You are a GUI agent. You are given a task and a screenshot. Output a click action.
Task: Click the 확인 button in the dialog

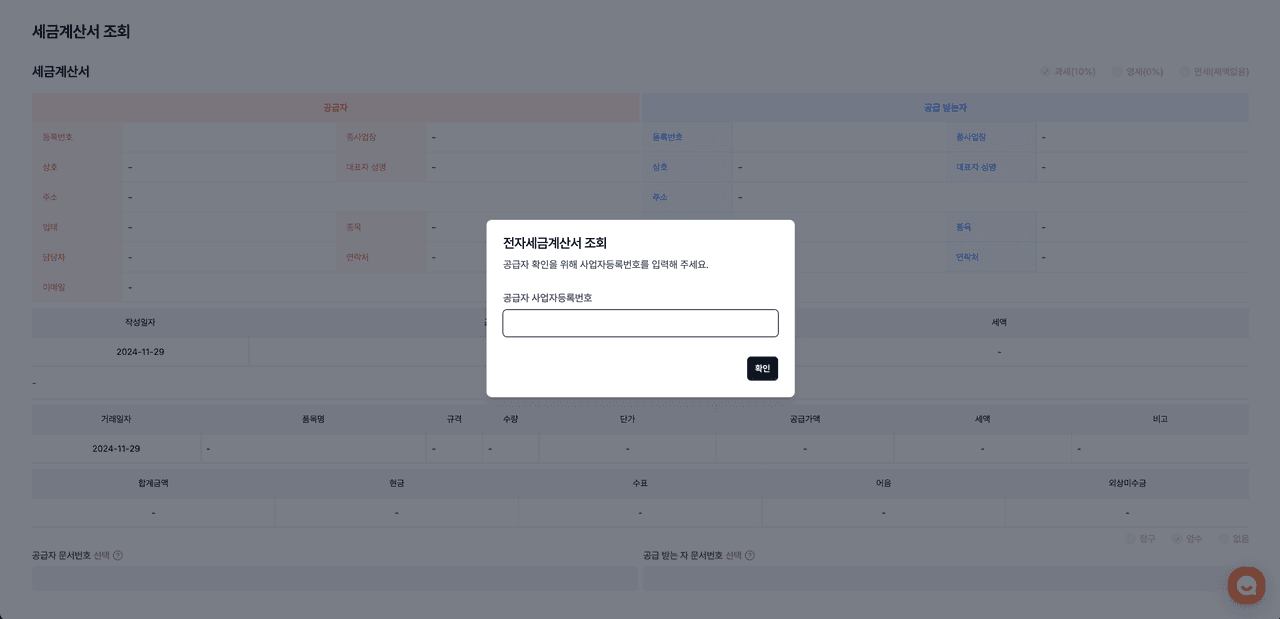762,368
